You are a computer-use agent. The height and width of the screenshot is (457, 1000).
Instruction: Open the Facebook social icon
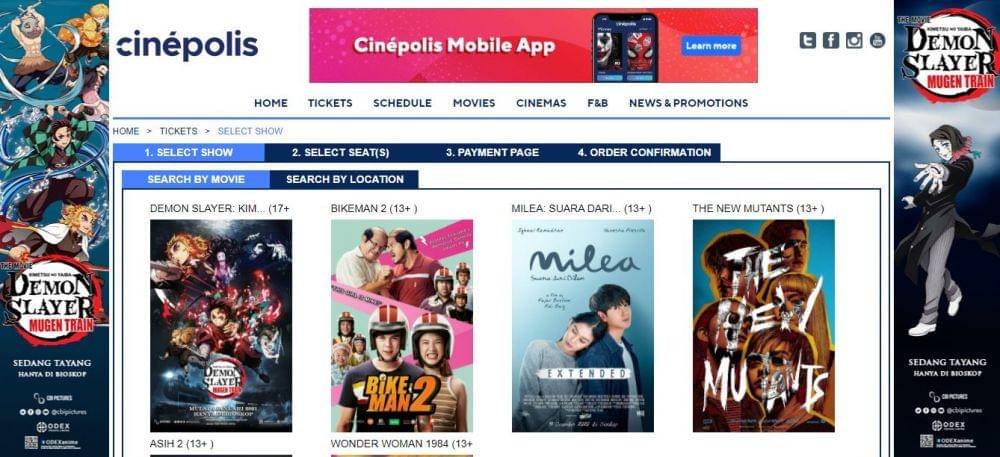(x=830, y=40)
